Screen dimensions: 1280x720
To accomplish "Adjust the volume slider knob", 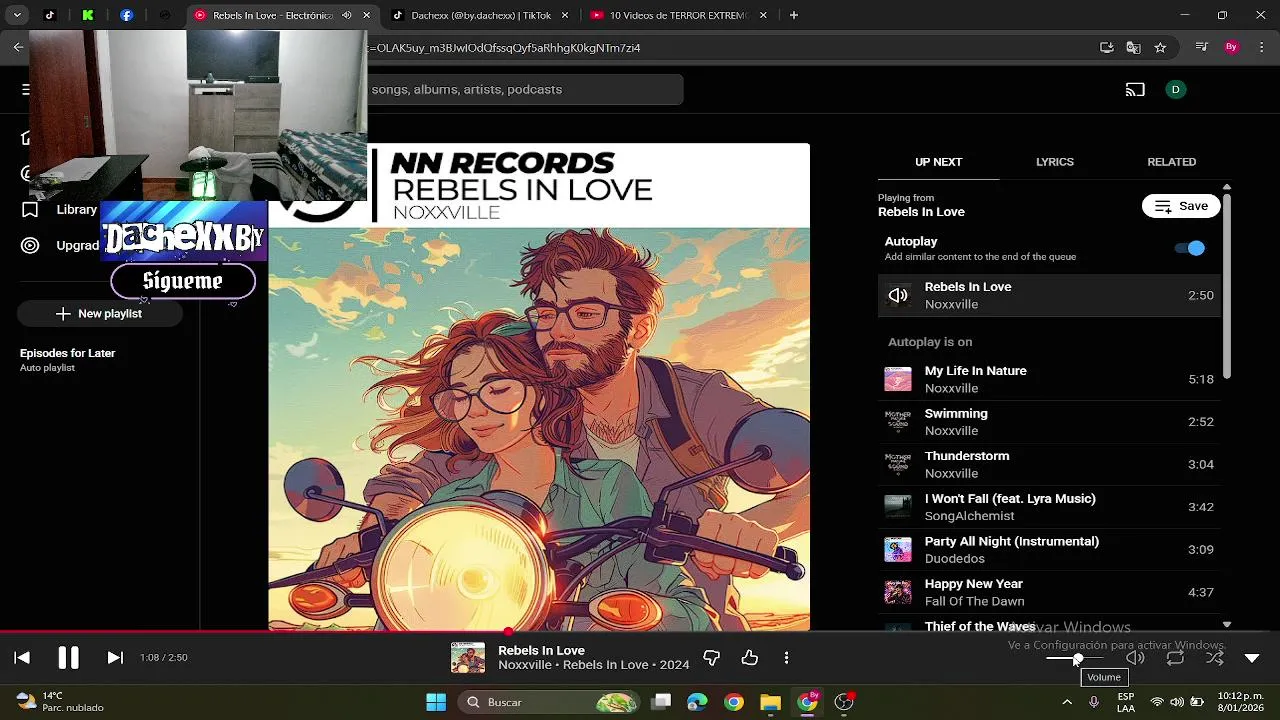I will click(x=1078, y=658).
